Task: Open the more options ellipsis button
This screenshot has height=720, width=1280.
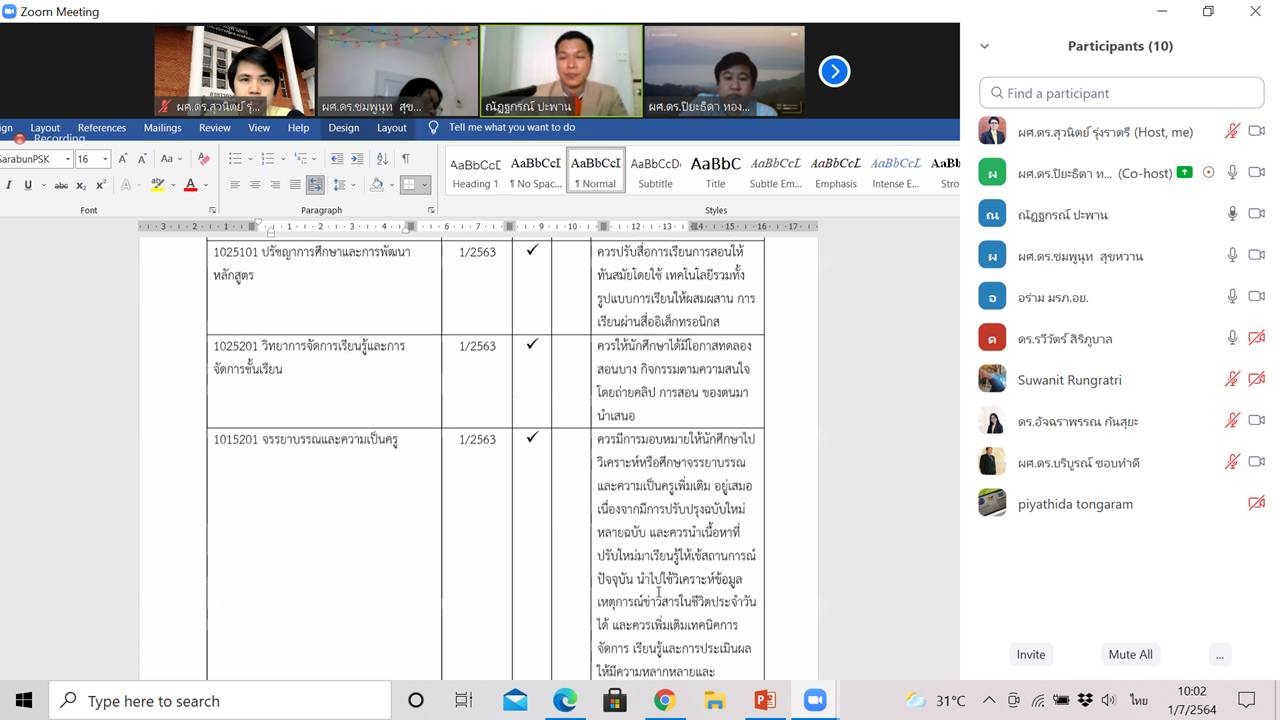Action: 1218,654
